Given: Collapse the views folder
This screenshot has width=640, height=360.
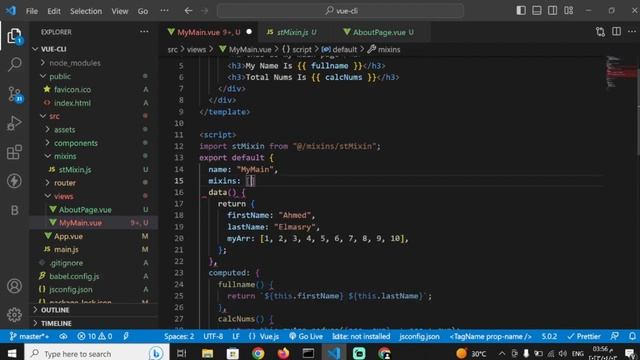Looking at the screenshot, I should point(63,196).
